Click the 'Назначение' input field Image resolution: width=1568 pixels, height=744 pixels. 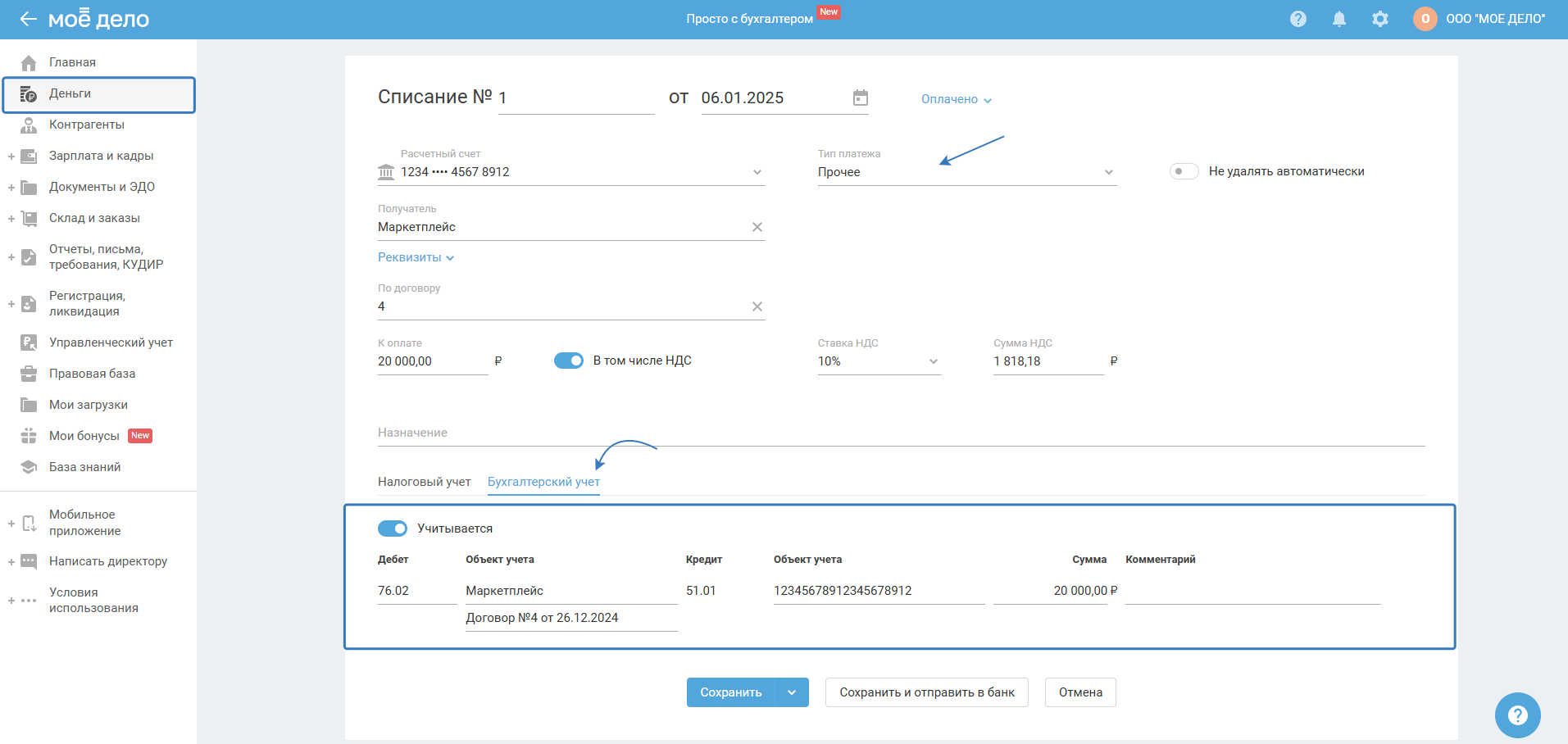point(900,433)
